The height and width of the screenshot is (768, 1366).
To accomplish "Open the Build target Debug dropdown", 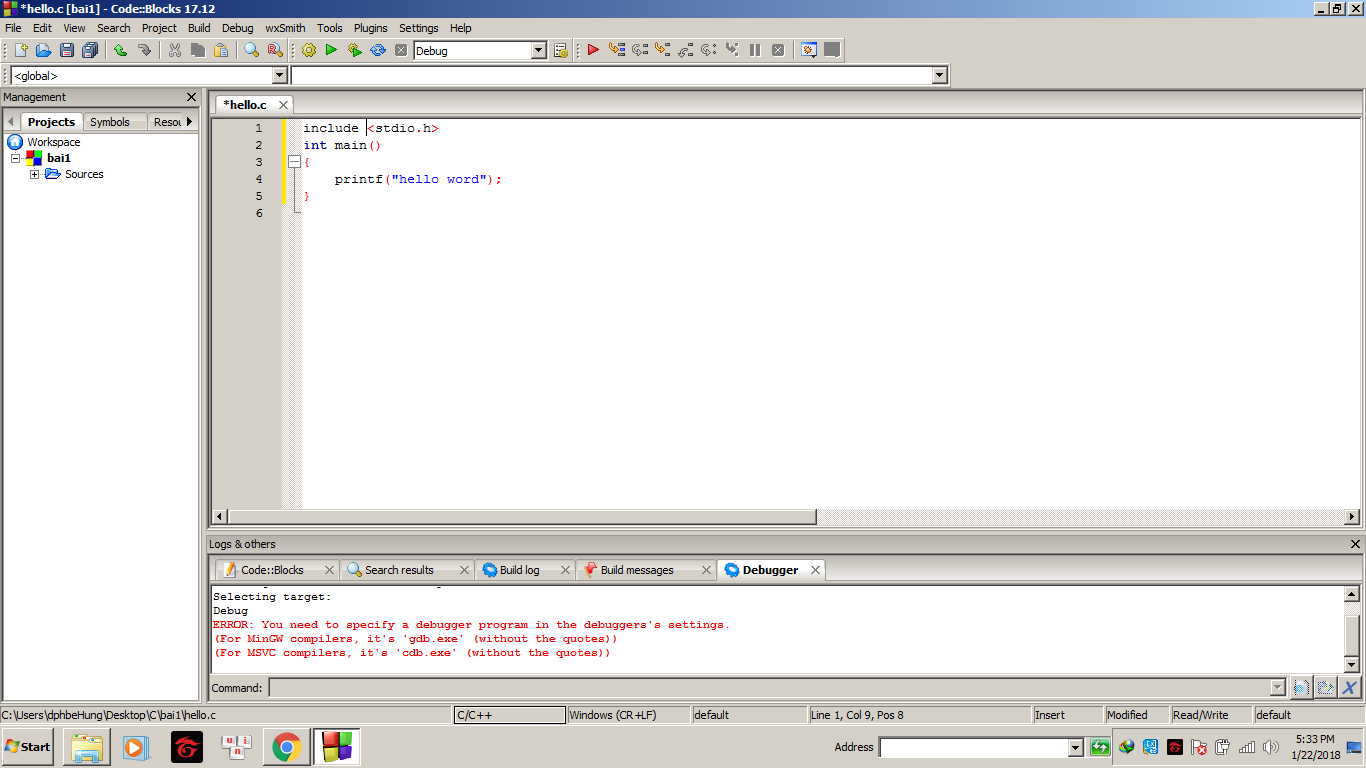I will click(x=539, y=51).
